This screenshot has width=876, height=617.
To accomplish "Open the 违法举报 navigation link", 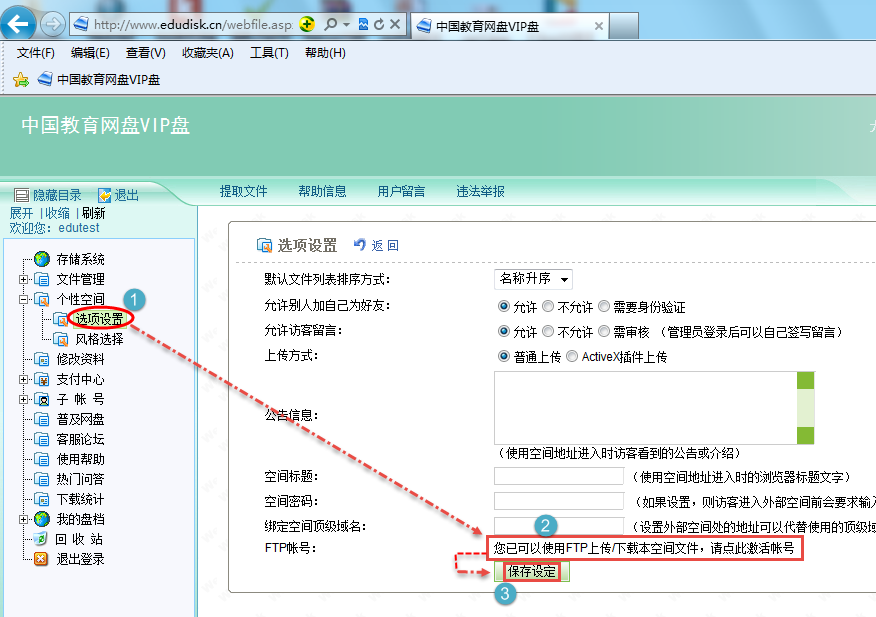I will click(x=480, y=191).
